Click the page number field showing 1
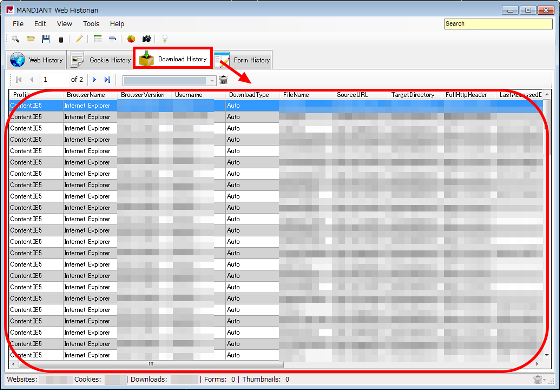This screenshot has height=390, width=560. (x=54, y=79)
